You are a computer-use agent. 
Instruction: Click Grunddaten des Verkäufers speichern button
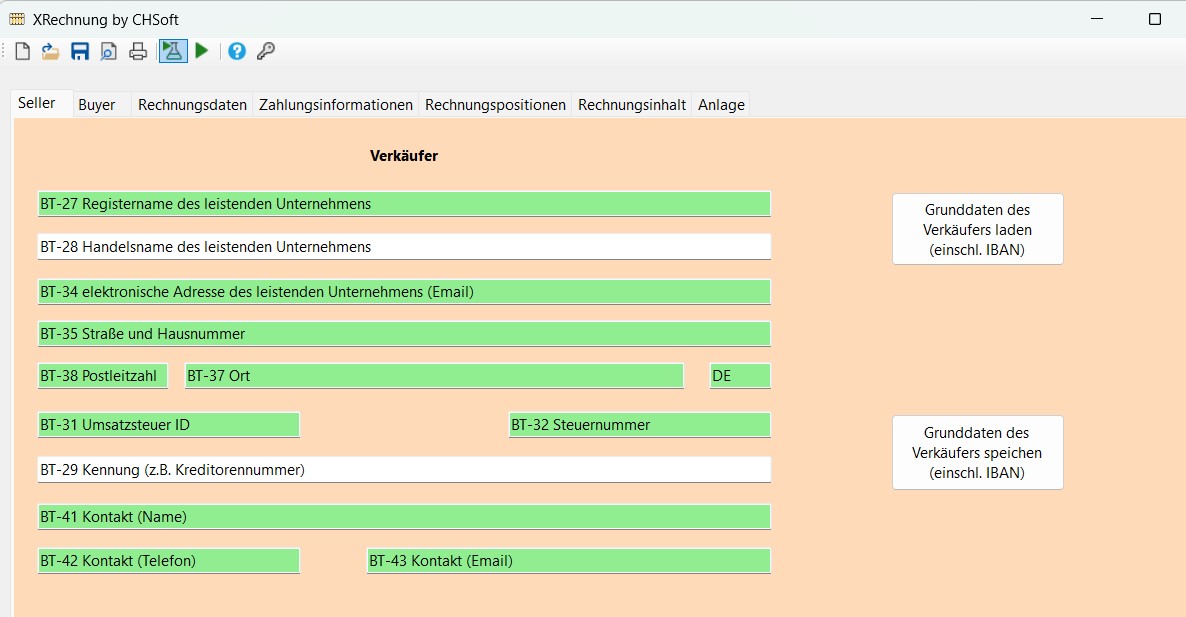tap(977, 452)
